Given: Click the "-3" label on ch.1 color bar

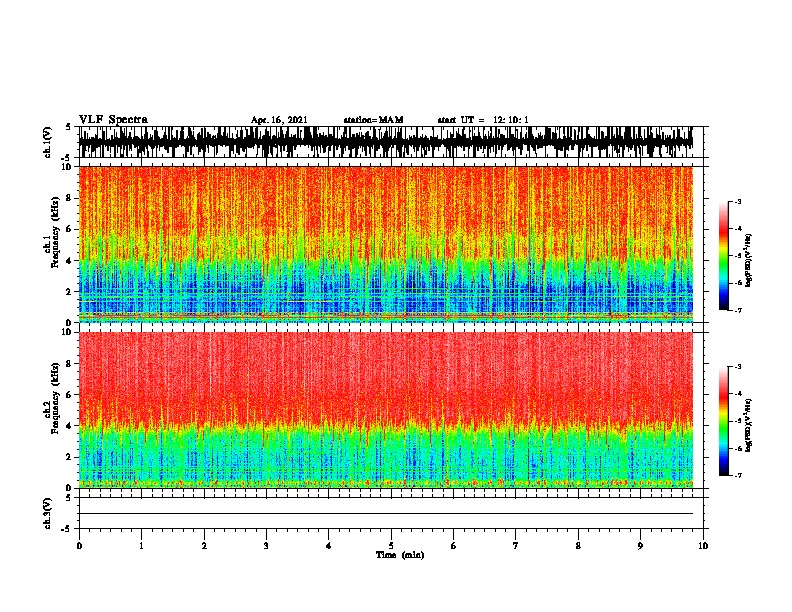Looking at the screenshot, I should (x=737, y=202).
